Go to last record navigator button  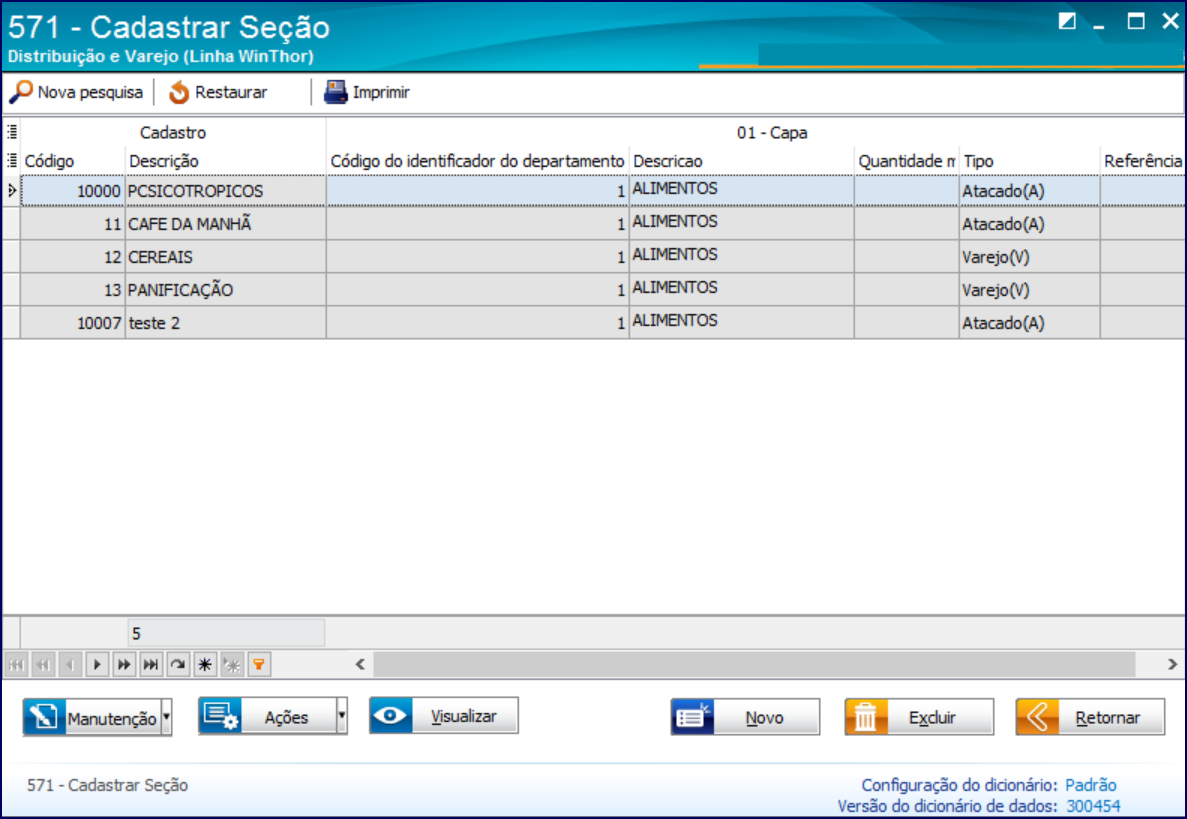[151, 665]
